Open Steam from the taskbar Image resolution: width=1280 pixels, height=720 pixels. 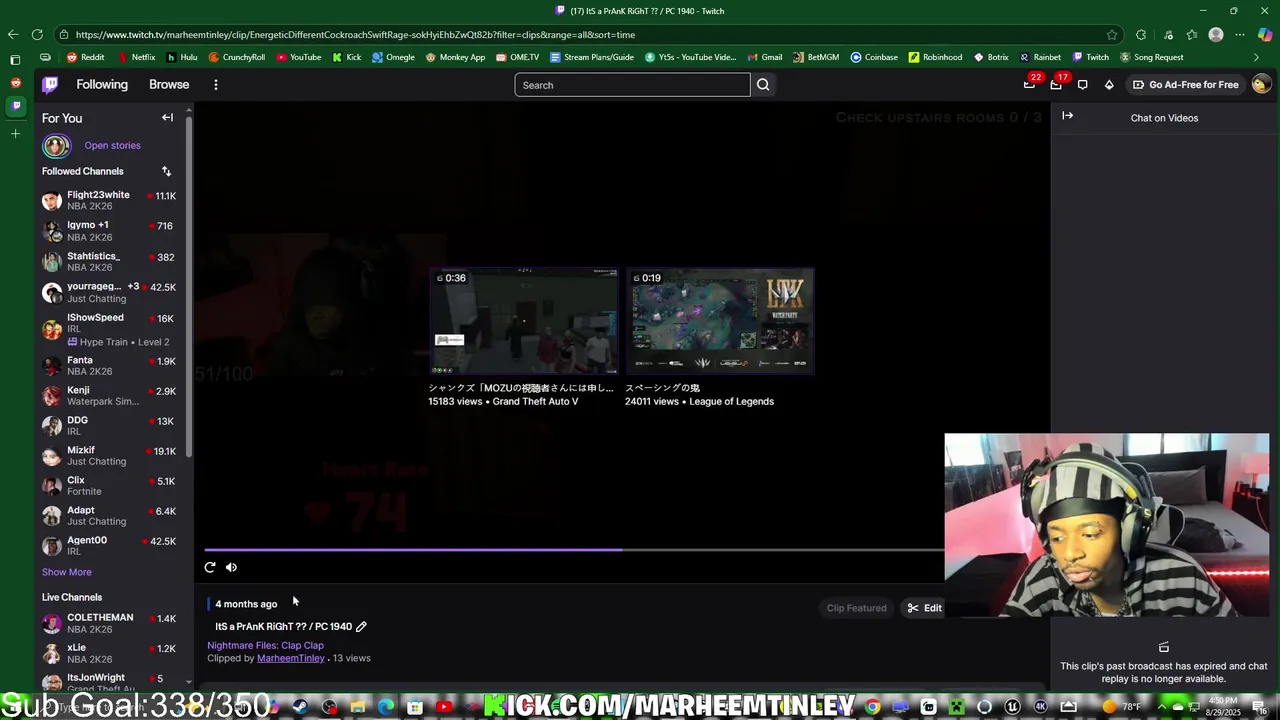point(300,707)
